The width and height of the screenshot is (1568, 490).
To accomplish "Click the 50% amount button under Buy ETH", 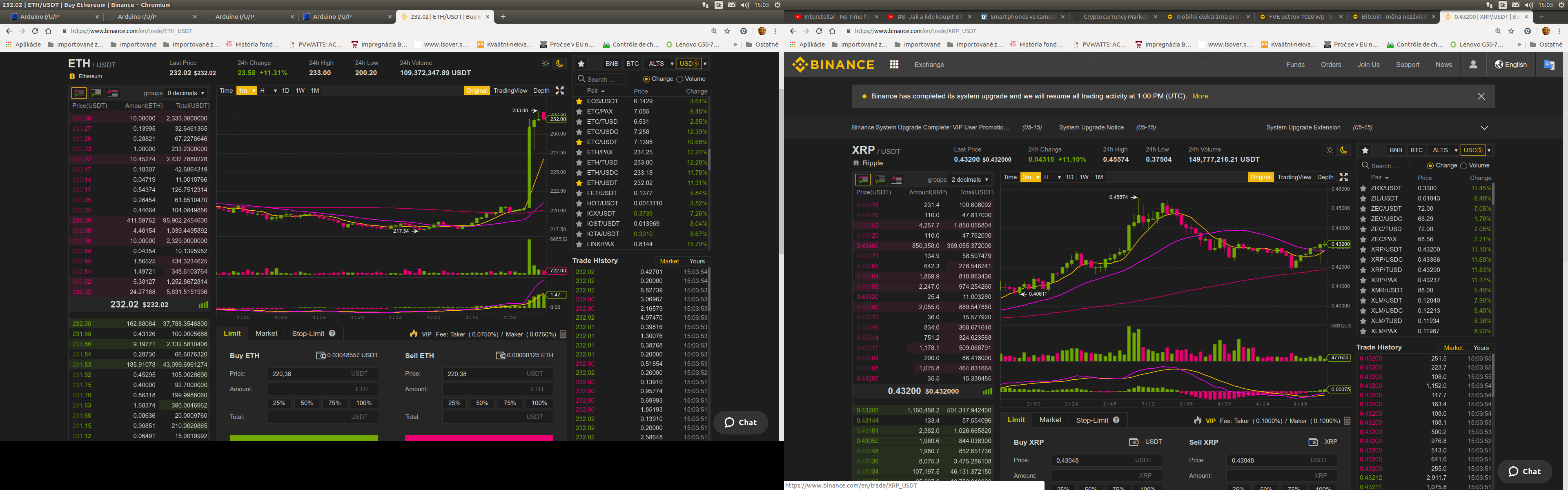I will 307,403.
